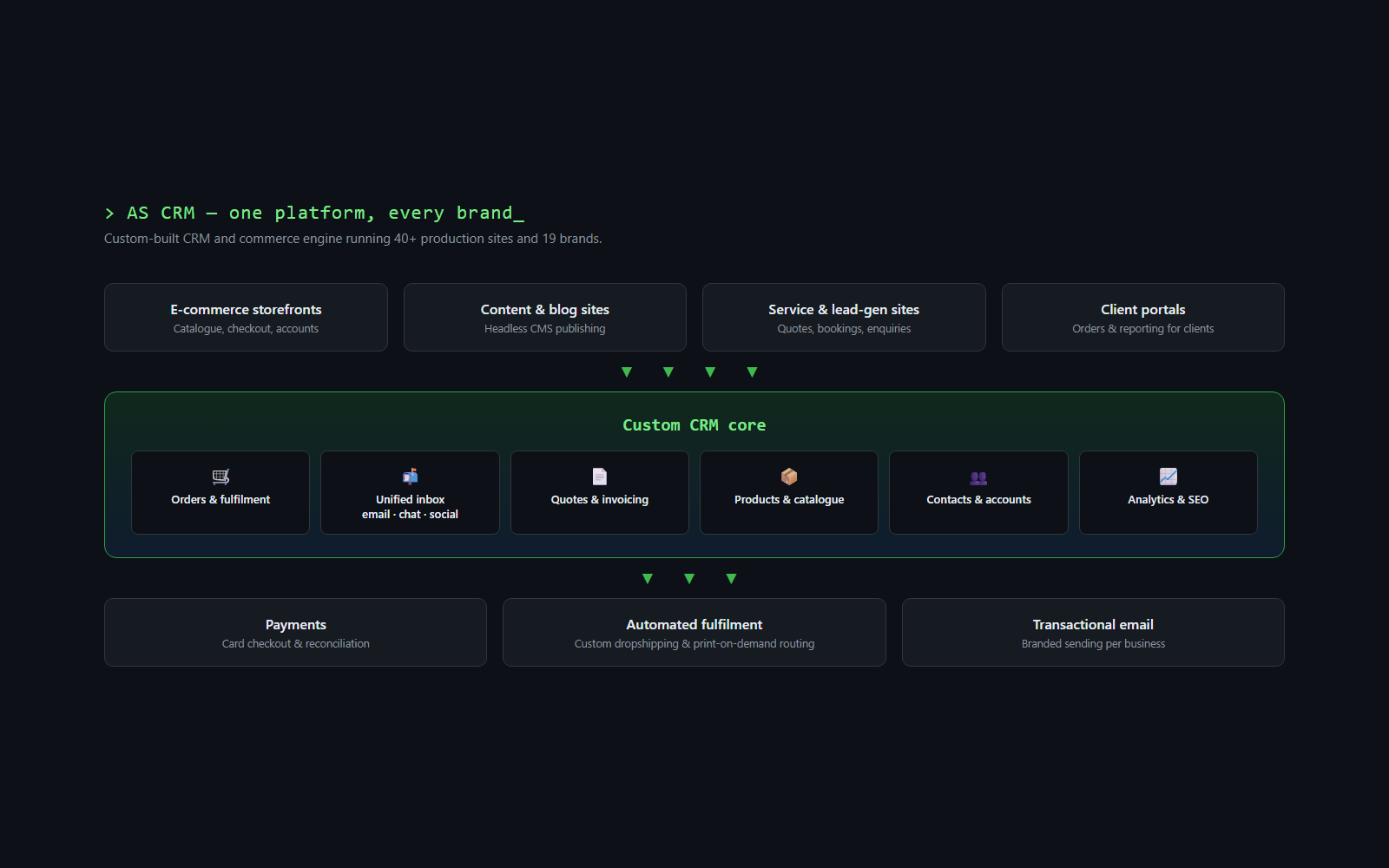1389x868 pixels.
Task: Click 'Quotes, bookings, enquiries' text
Action: 844,329
